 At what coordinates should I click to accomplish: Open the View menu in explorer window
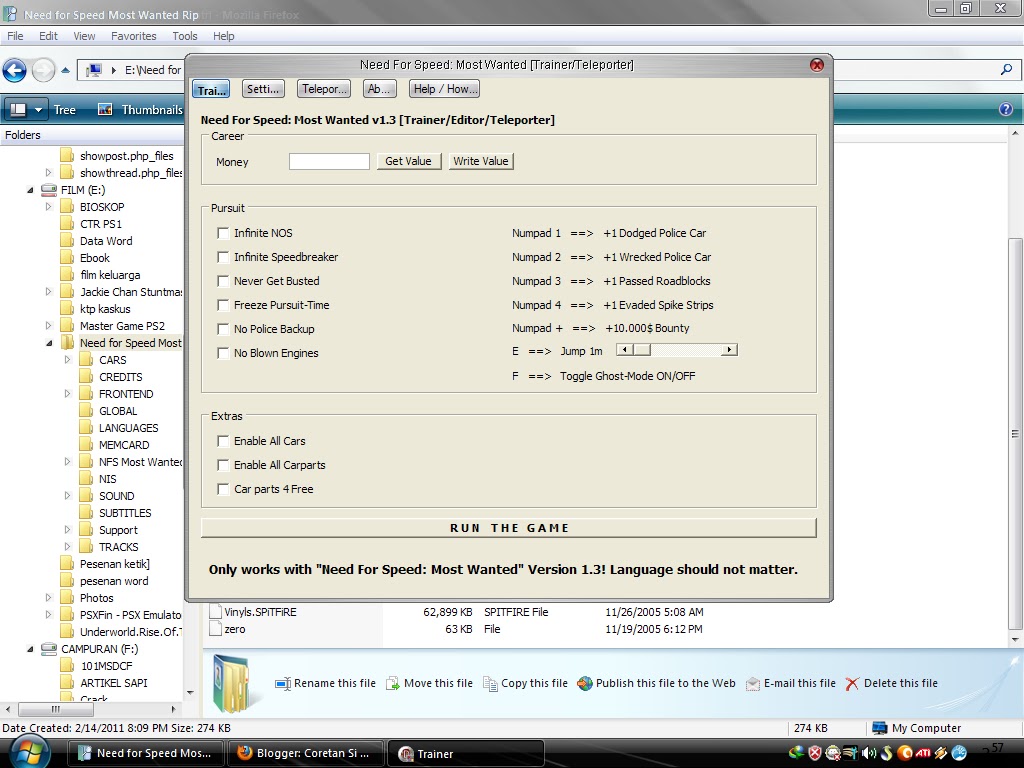click(84, 36)
